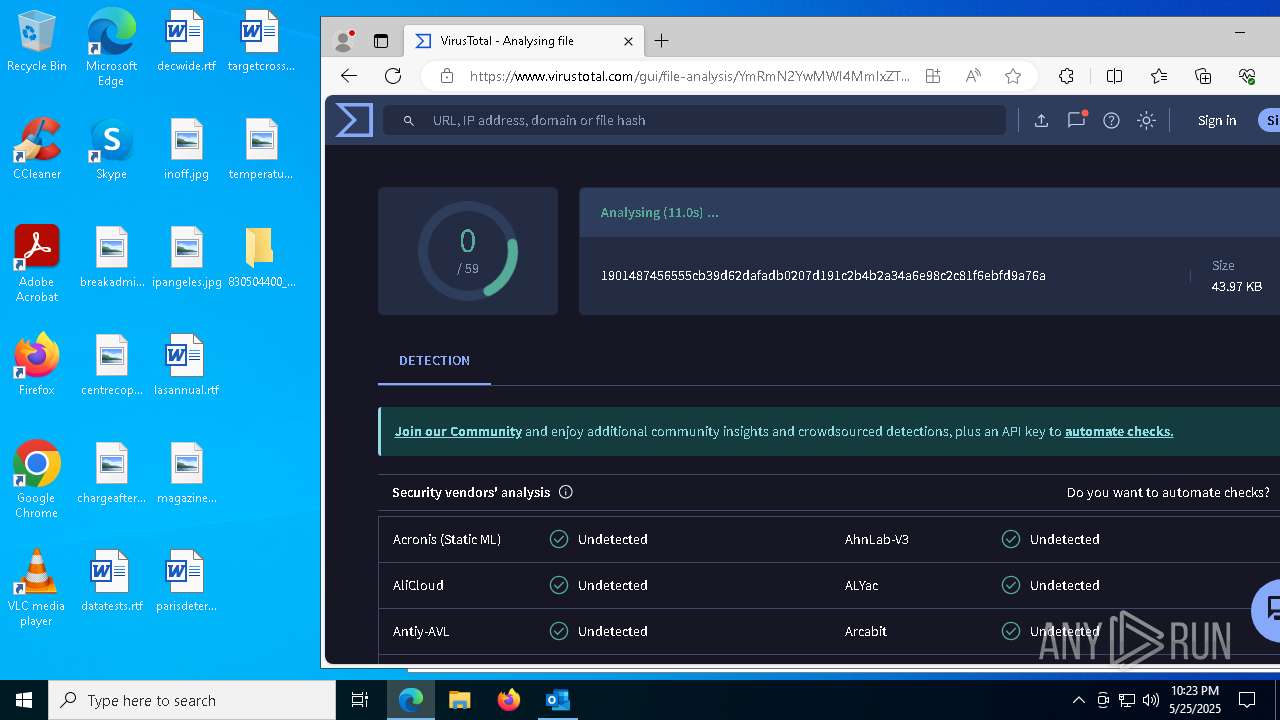The image size is (1280, 720).
Task: Click the Edge back arrow button
Action: (349, 76)
